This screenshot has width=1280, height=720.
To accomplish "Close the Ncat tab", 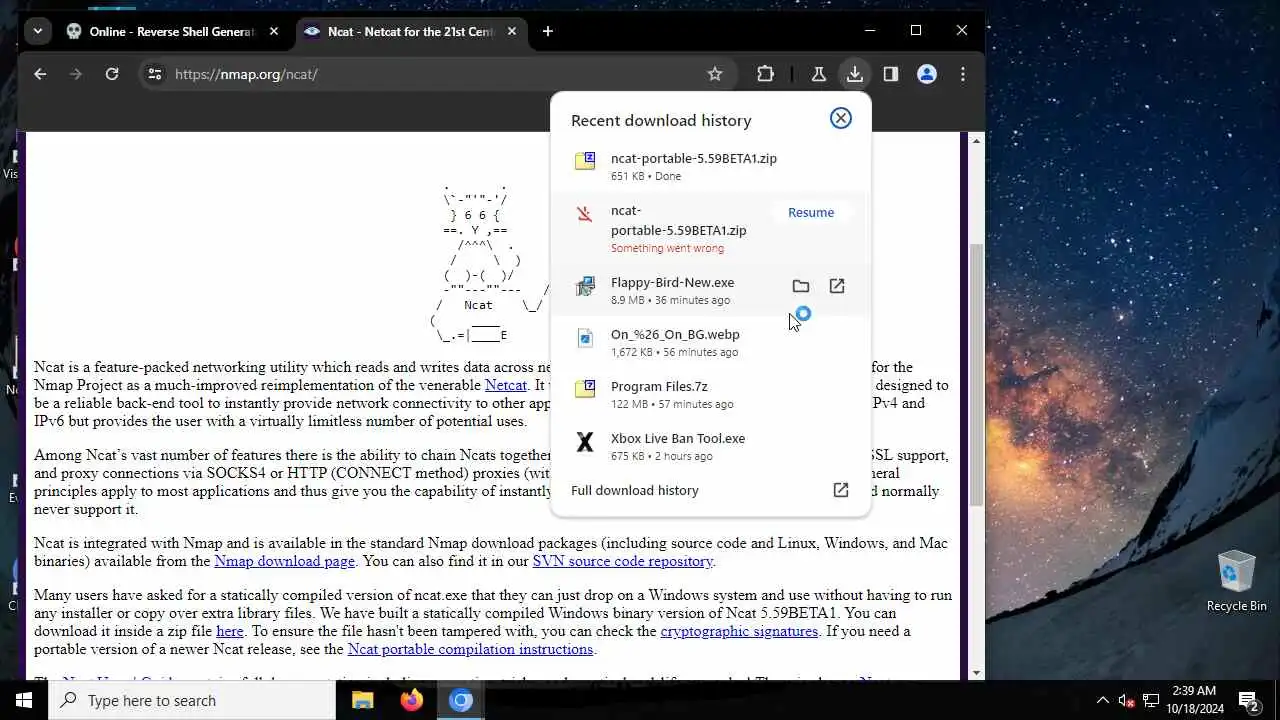I will [x=513, y=31].
